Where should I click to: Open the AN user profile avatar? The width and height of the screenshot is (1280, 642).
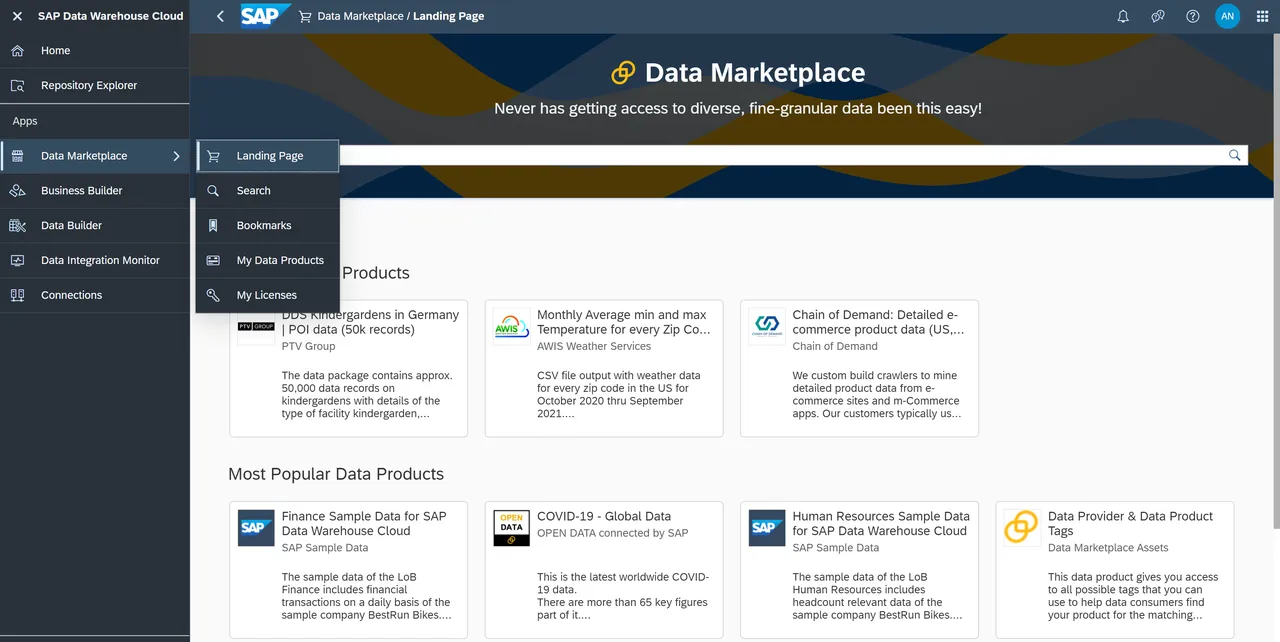[1228, 16]
